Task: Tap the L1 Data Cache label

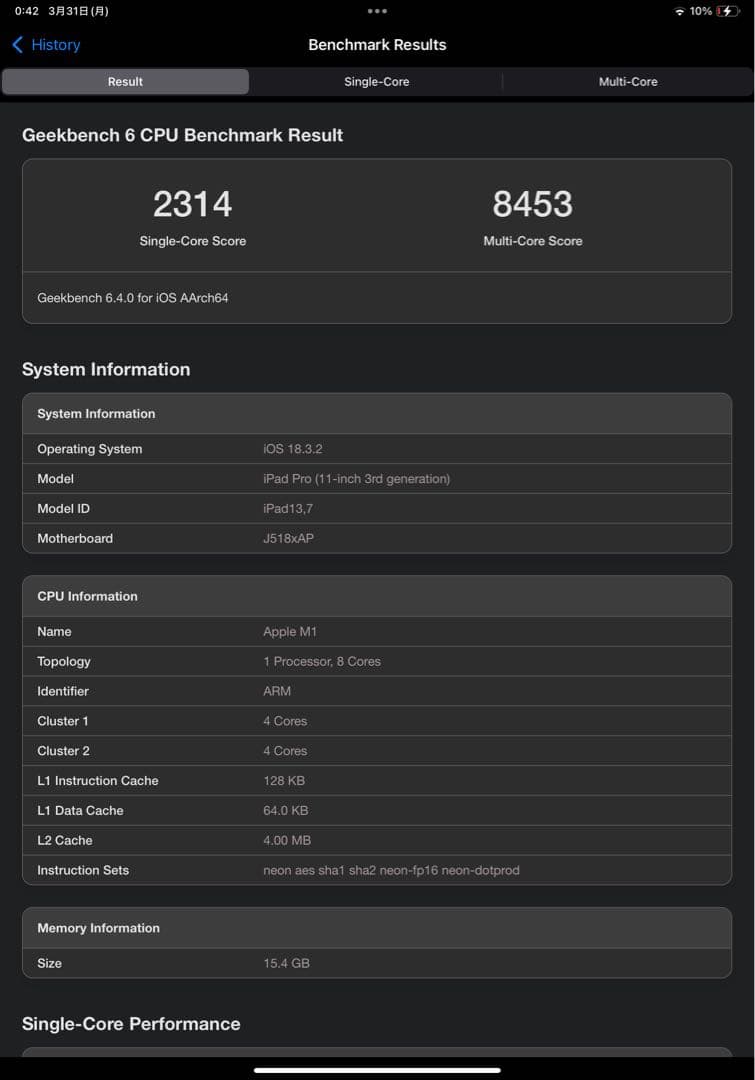Action: [81, 811]
